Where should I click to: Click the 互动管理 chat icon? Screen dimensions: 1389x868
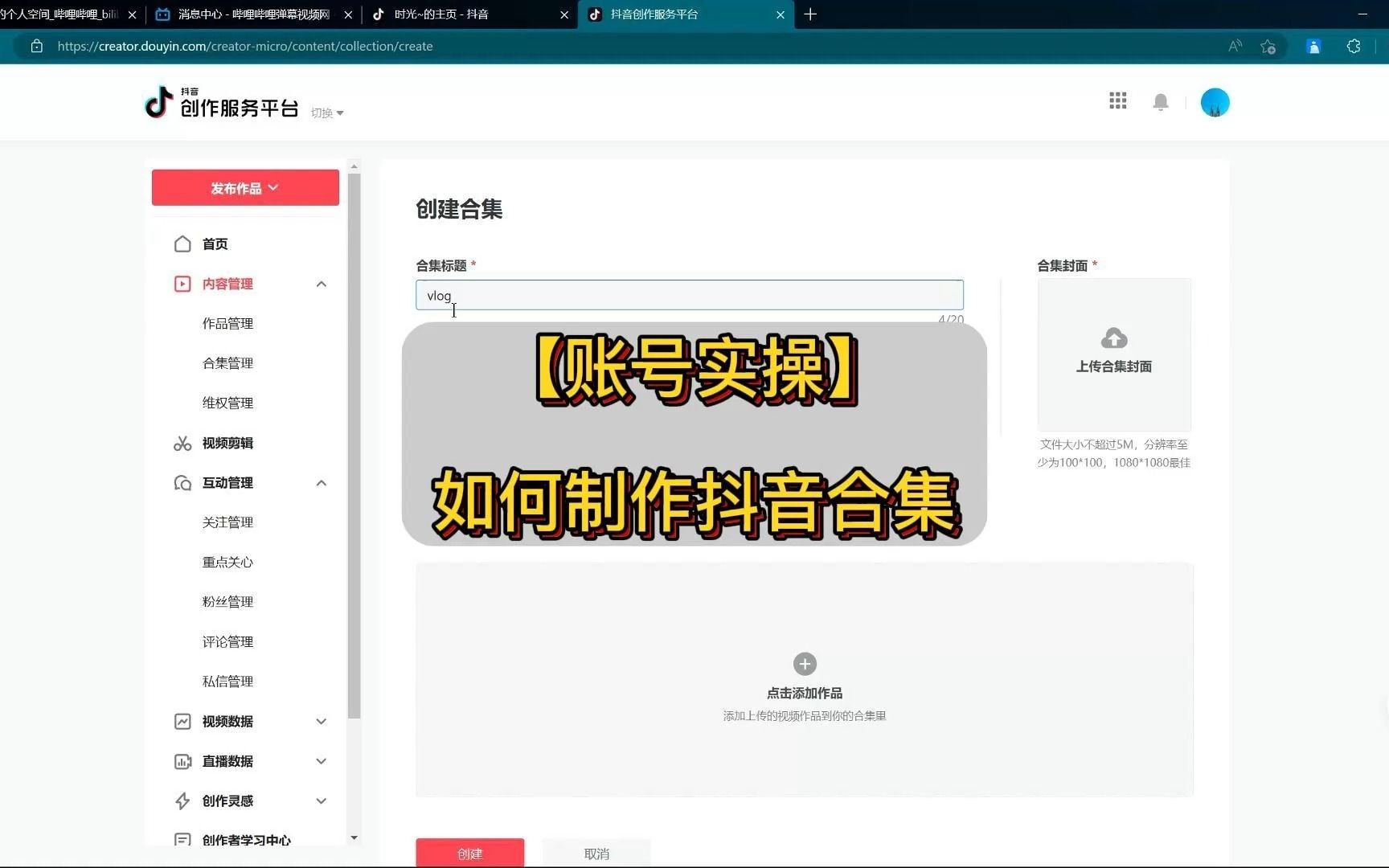(182, 482)
